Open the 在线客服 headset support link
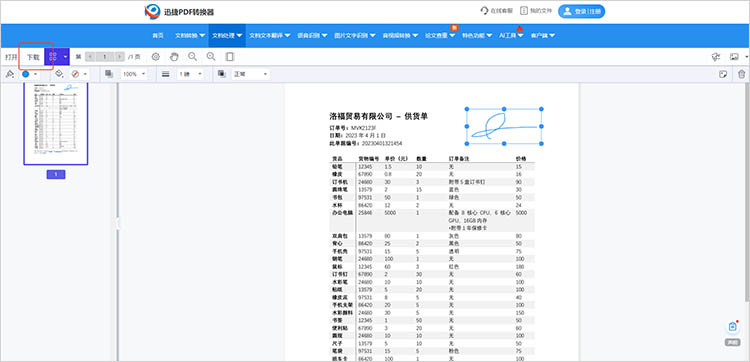The image size is (750, 362). pyautogui.click(x=496, y=11)
